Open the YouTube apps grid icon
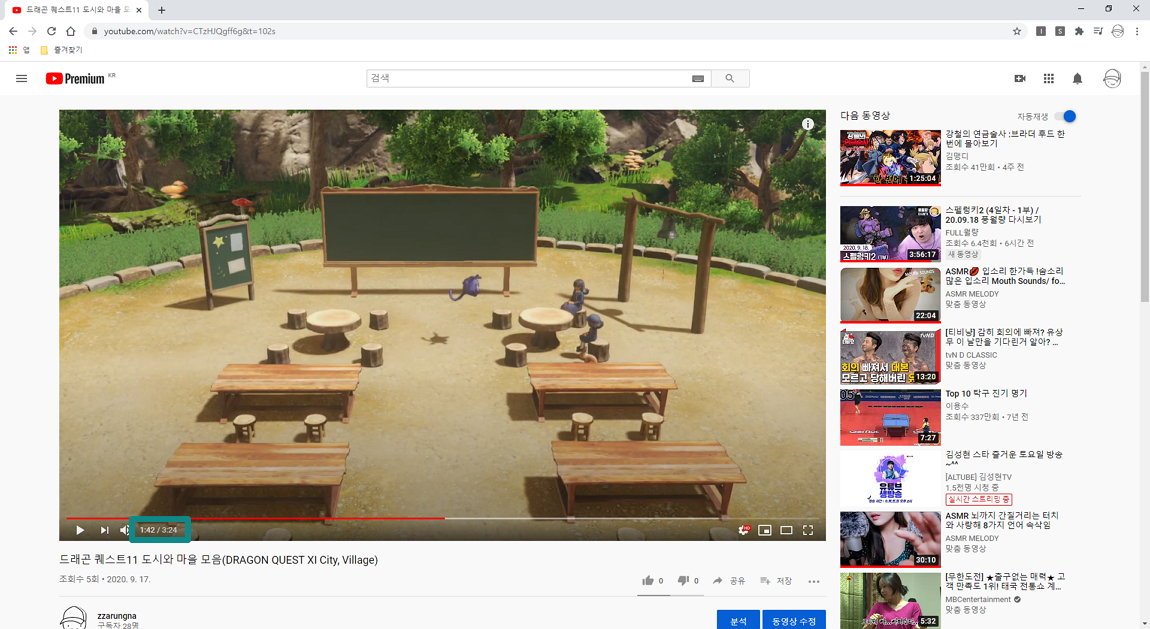Viewport: 1150px width, 629px height. coord(1049,78)
